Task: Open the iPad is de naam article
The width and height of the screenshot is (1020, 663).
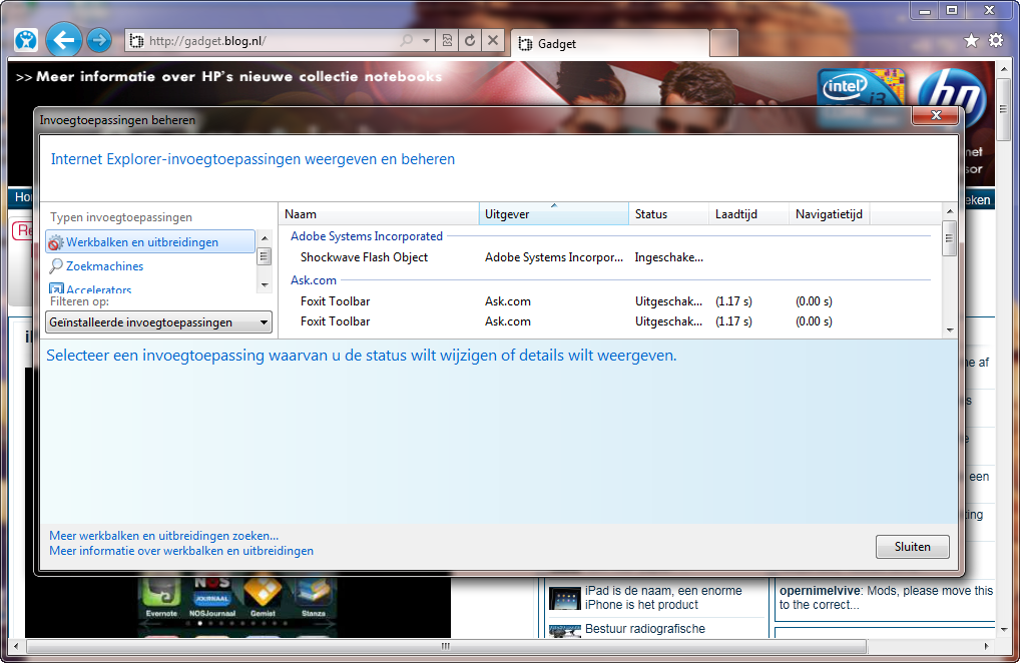Action: (x=663, y=598)
